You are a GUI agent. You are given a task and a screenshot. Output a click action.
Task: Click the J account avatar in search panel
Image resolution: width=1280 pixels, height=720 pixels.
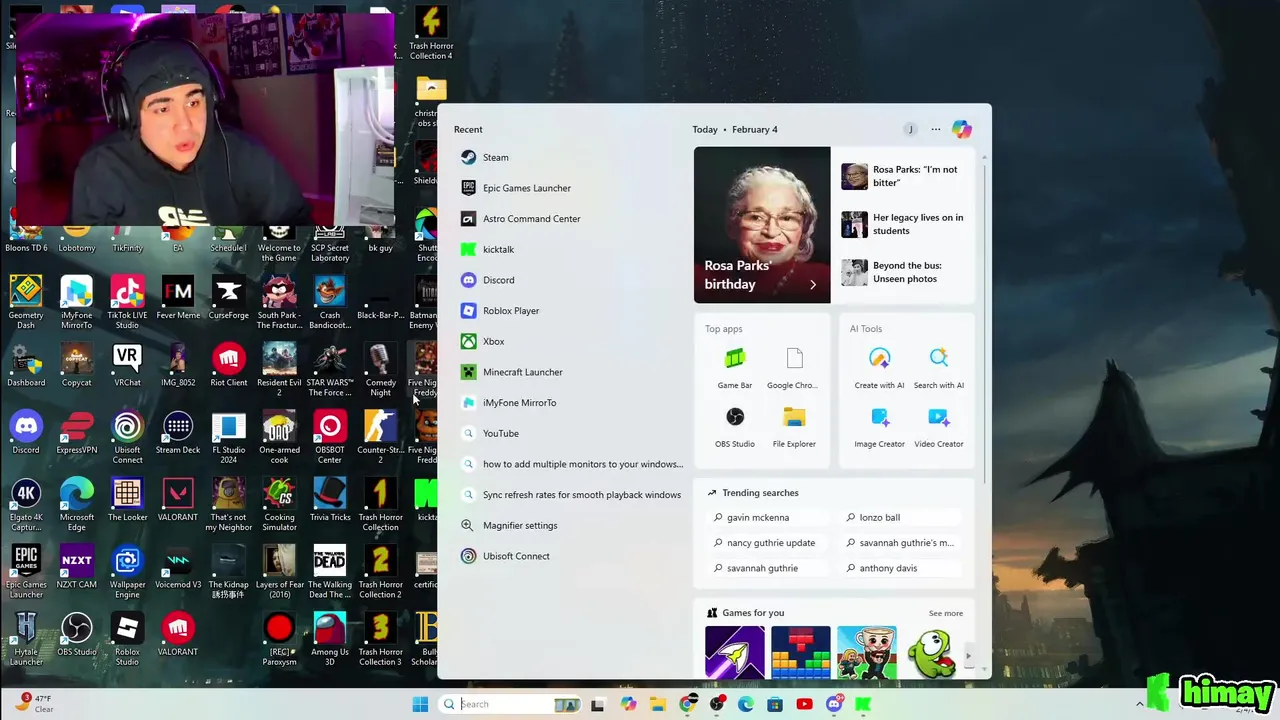910,129
